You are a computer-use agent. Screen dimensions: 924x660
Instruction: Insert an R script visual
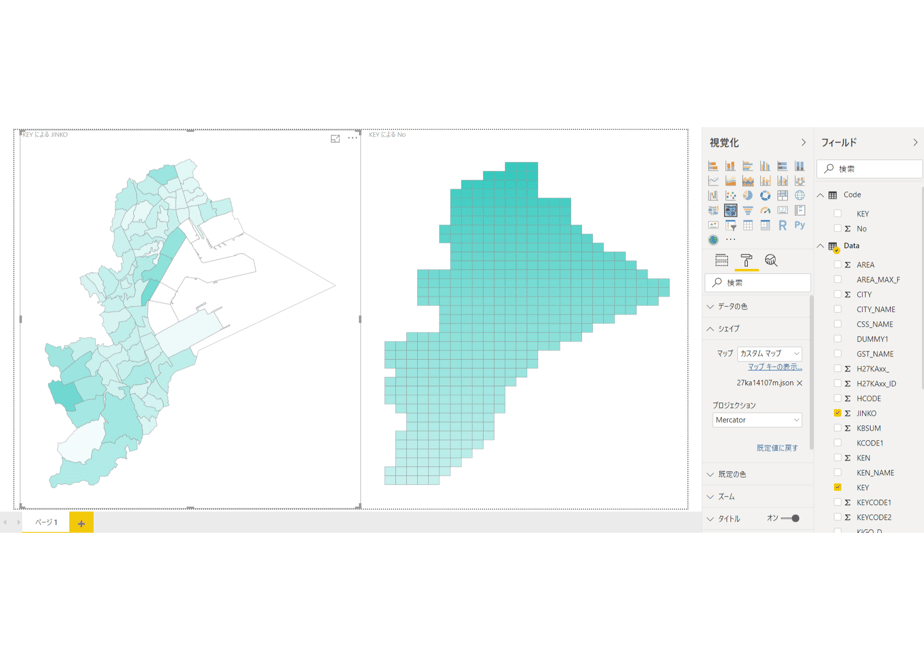(x=783, y=225)
